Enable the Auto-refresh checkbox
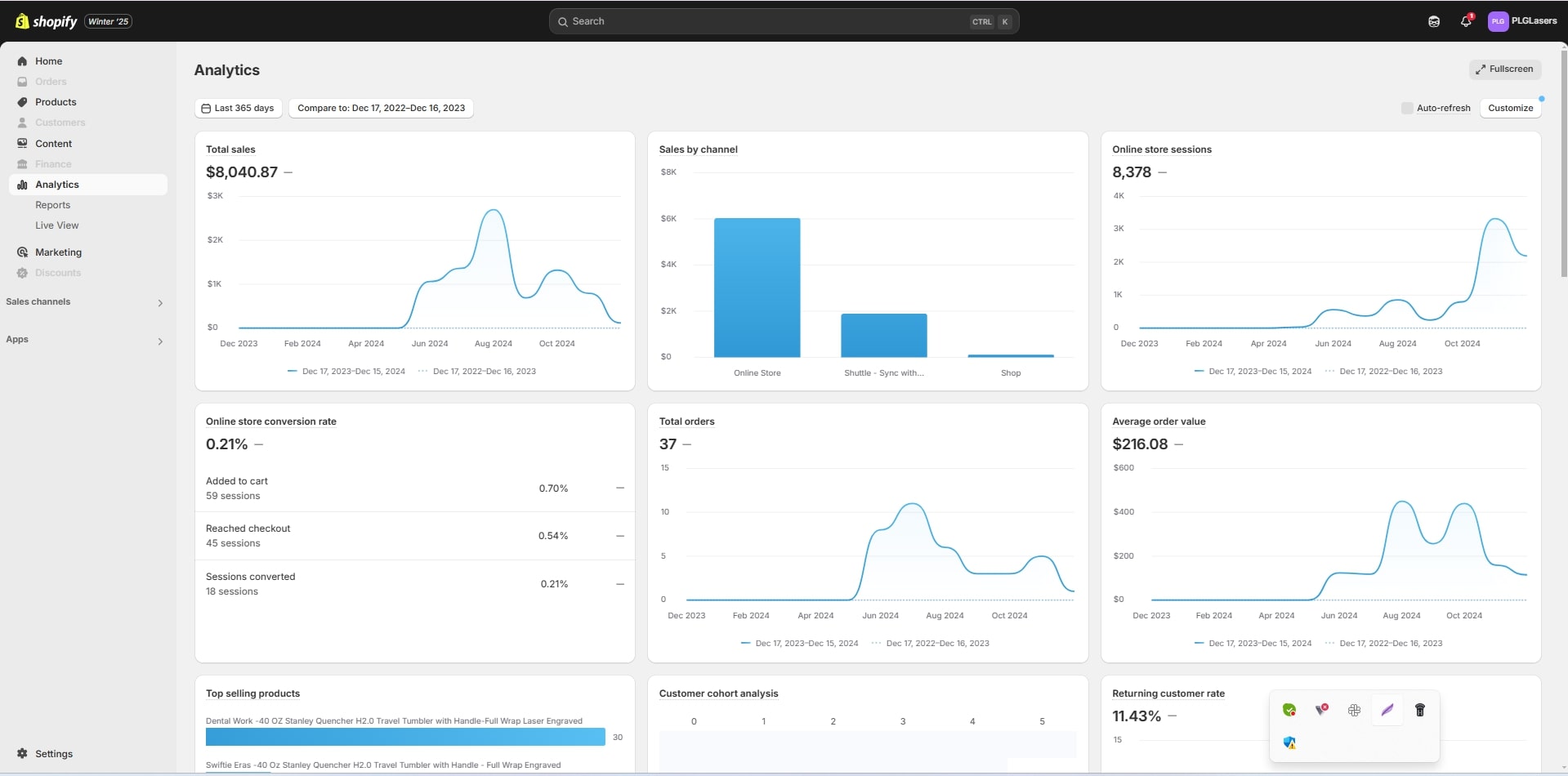This screenshot has height=776, width=1568. pos(1407,108)
